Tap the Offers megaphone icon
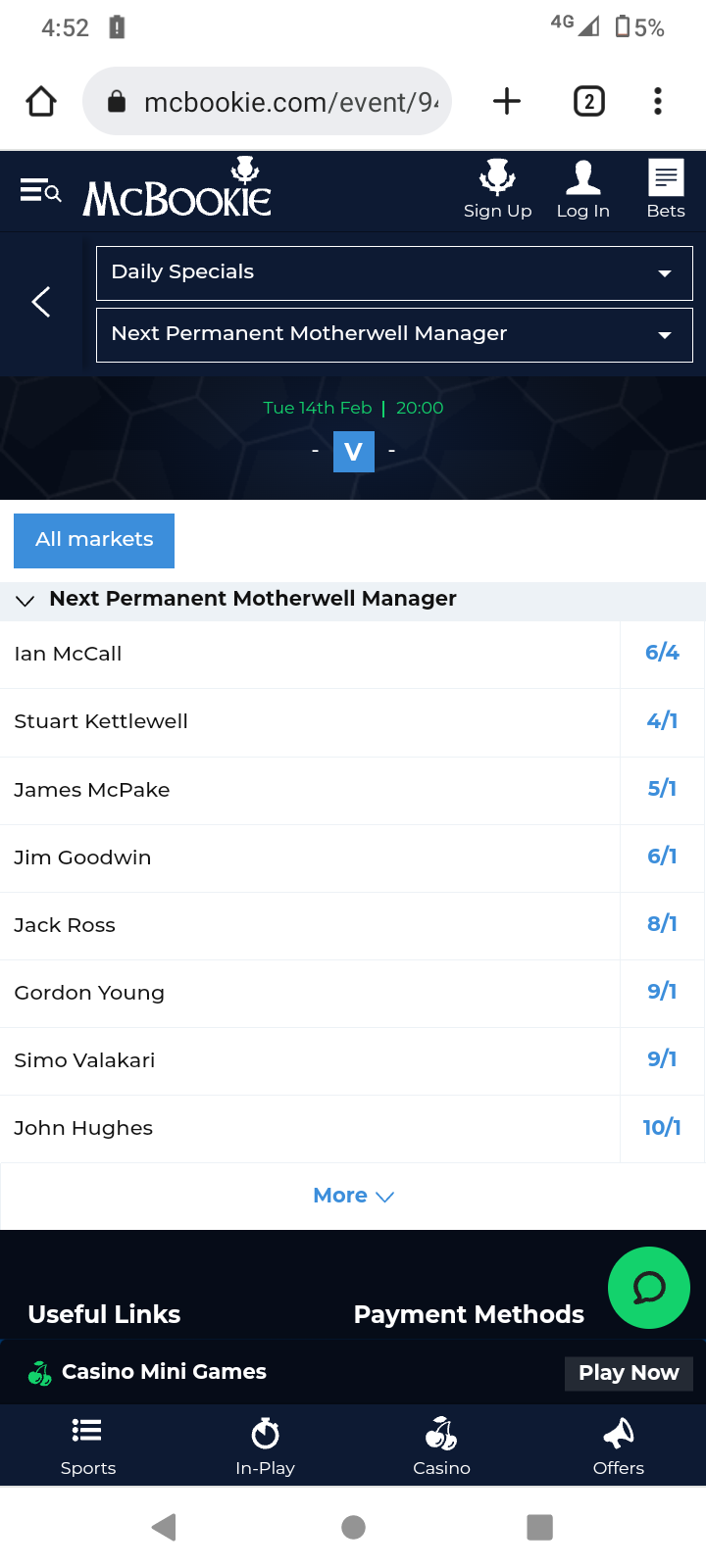The height and width of the screenshot is (1568, 706). tap(619, 1434)
